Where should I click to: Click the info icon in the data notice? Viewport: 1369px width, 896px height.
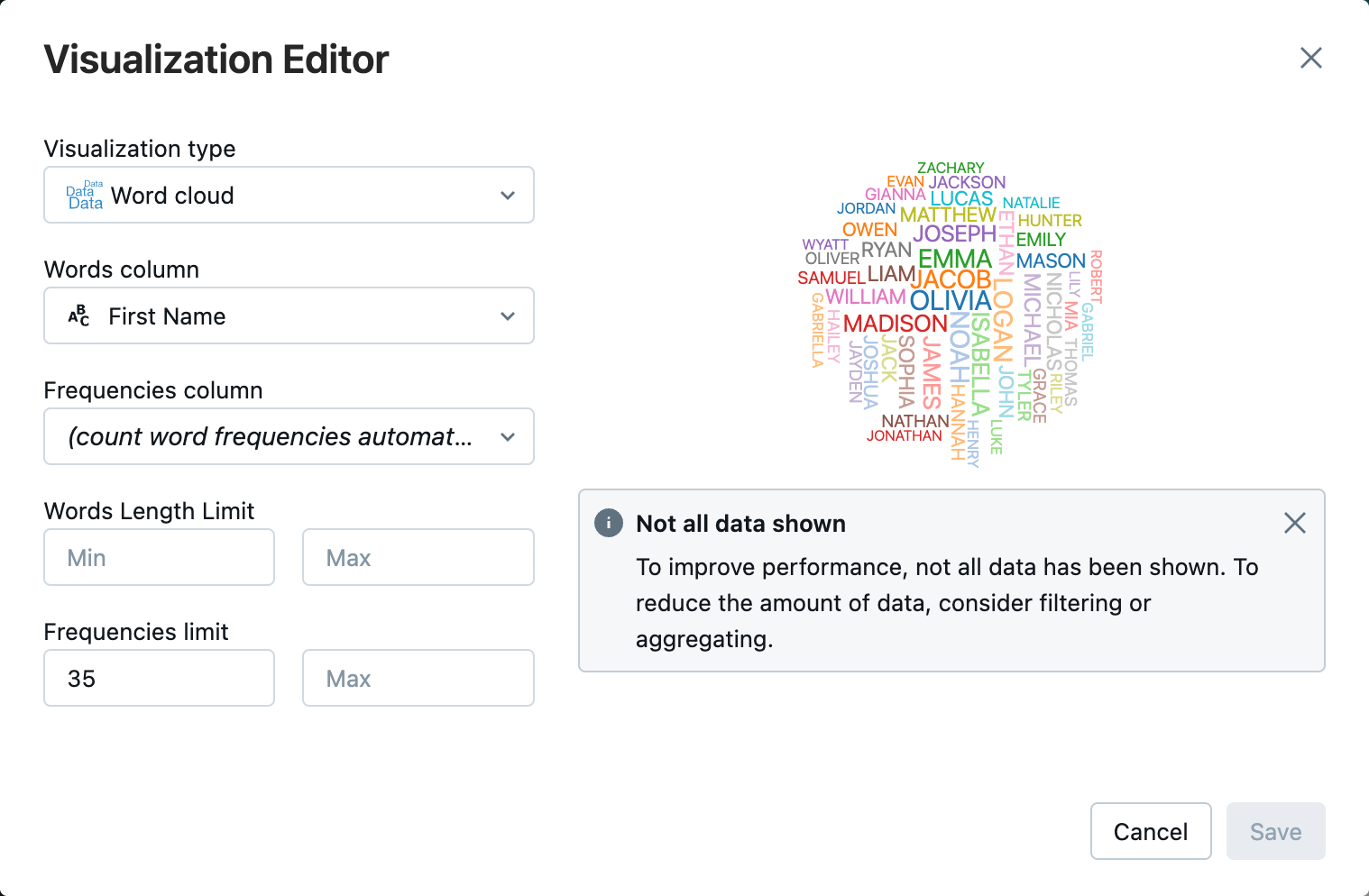tap(609, 523)
